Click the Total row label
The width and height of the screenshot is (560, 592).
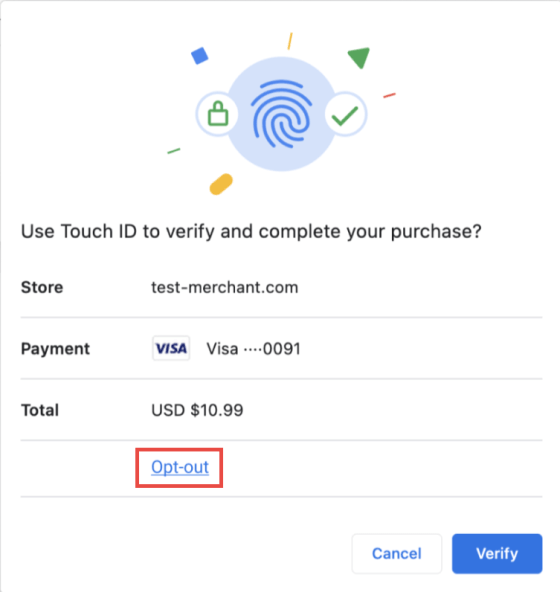40,410
